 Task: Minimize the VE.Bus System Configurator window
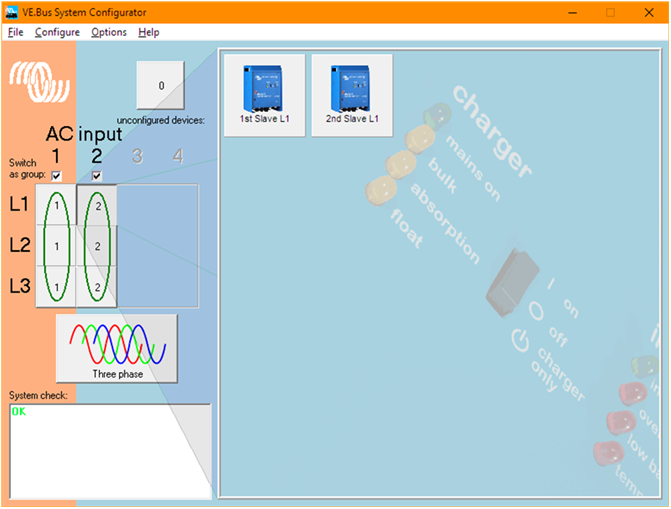pyautogui.click(x=573, y=12)
